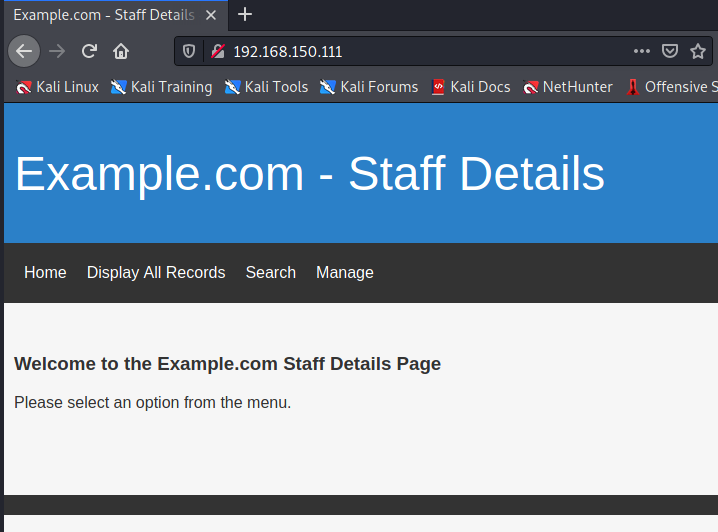
Task: Click the browser Back arrow button
Action: [24, 51]
